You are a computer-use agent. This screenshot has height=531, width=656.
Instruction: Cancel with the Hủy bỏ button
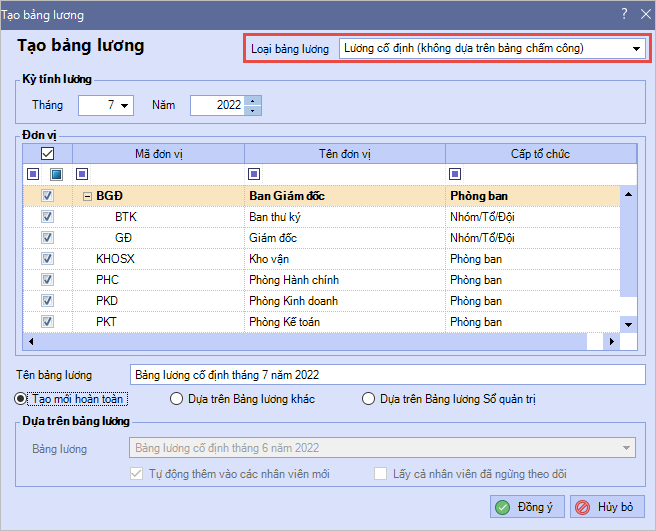click(x=607, y=507)
